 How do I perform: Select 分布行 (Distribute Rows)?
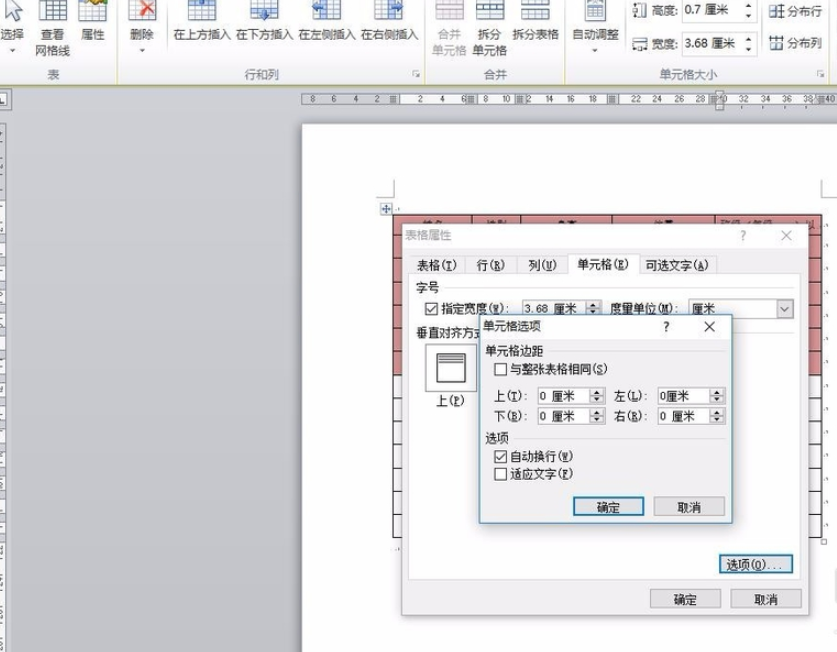795,11
